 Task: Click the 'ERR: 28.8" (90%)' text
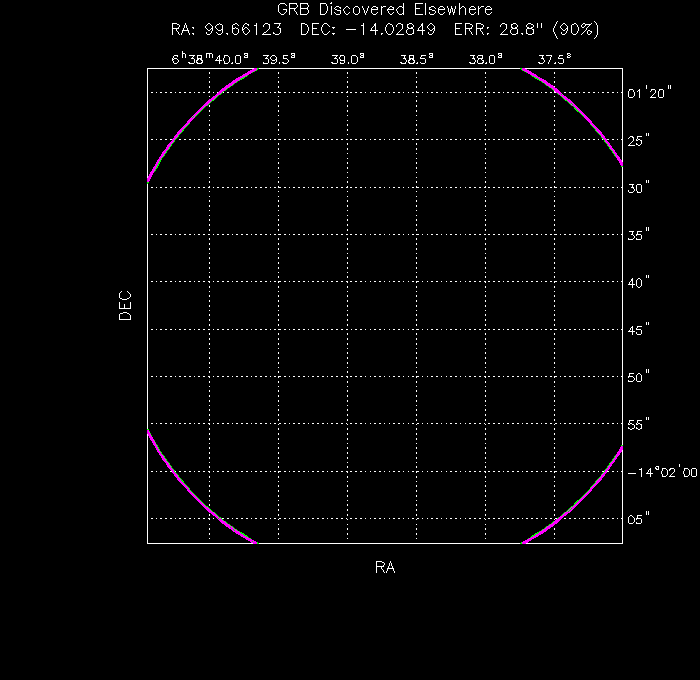[526, 29]
